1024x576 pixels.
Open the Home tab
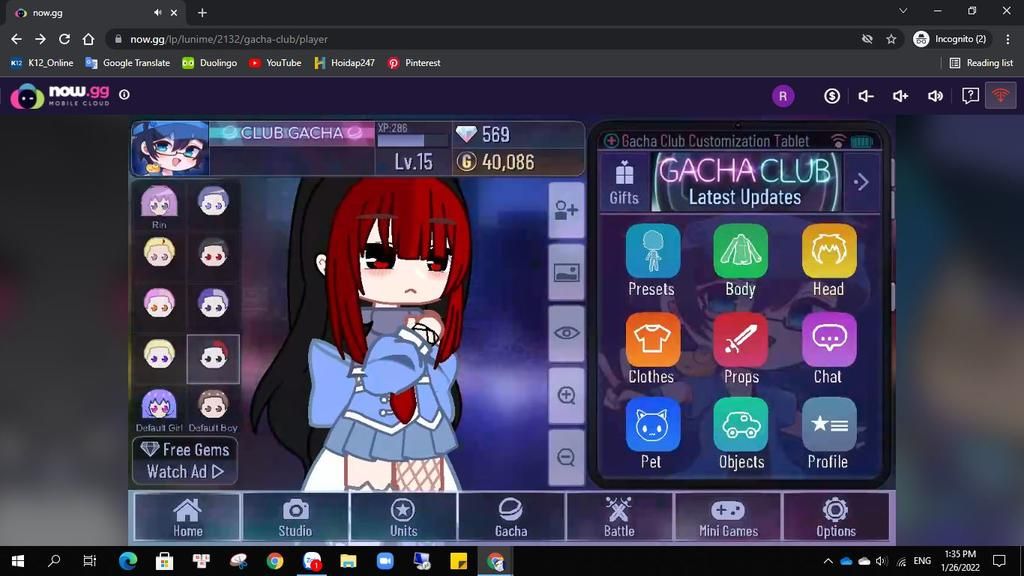(x=187, y=517)
